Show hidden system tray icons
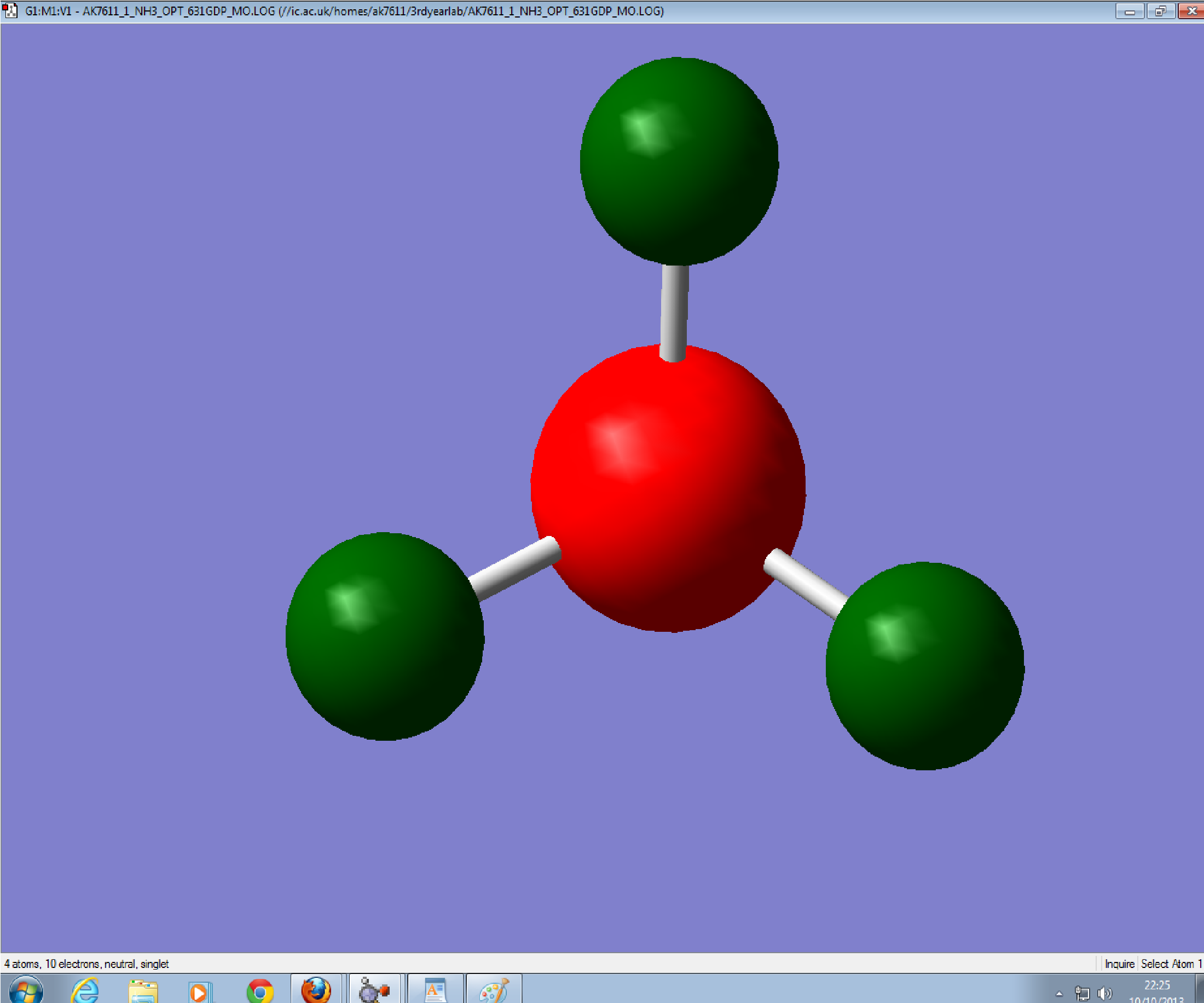1204x1003 pixels. coord(1059,993)
